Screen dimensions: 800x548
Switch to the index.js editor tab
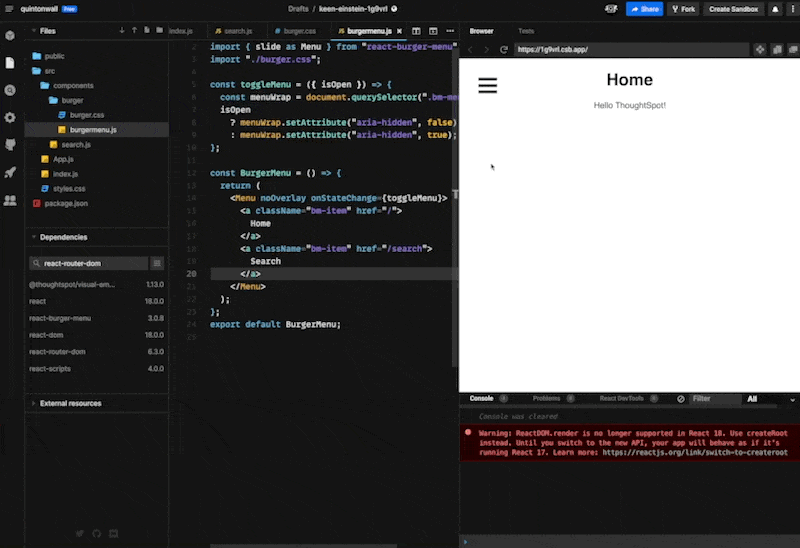click(x=181, y=31)
